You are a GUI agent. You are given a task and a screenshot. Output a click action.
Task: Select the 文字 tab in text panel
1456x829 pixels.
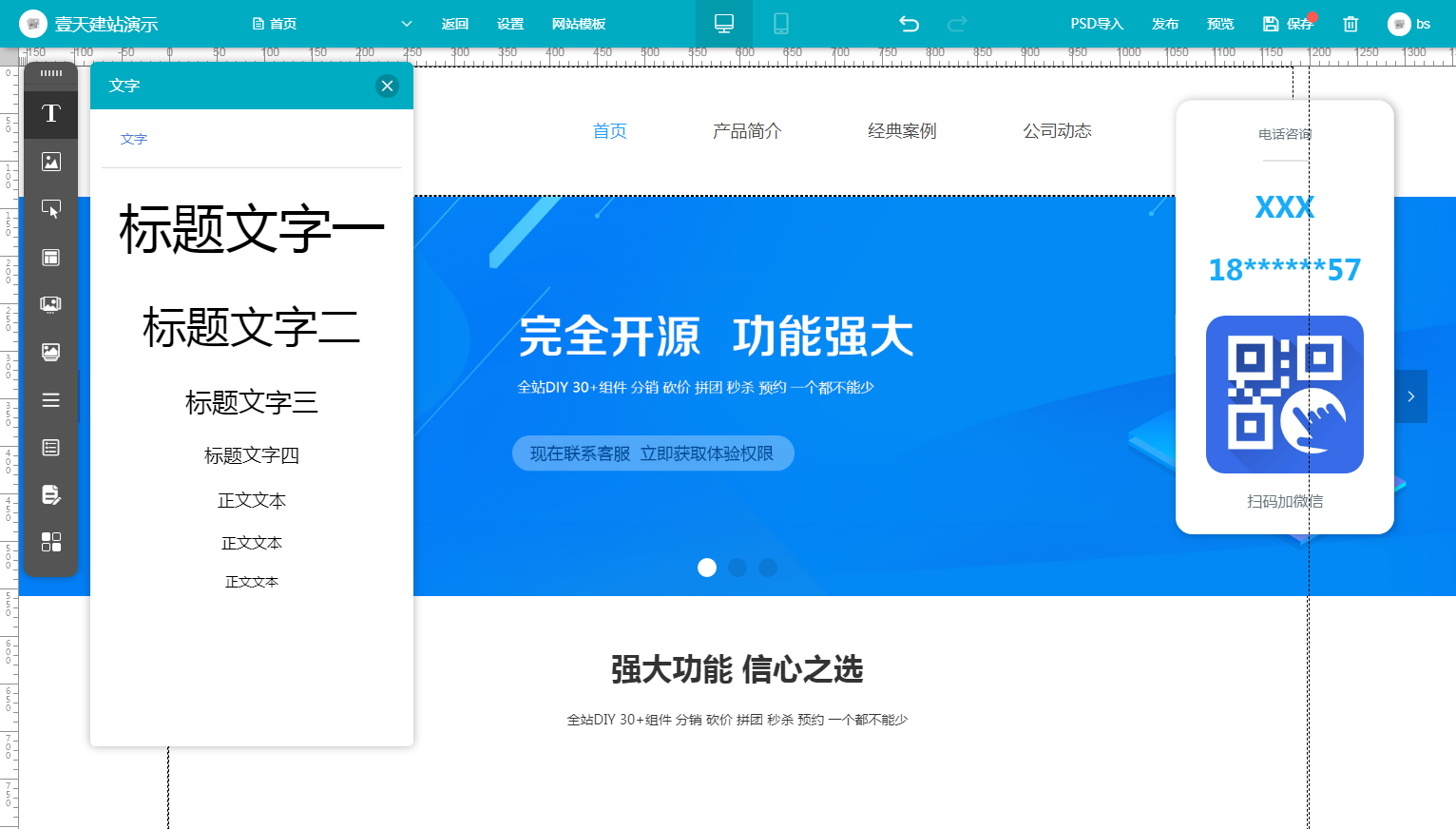coord(134,139)
